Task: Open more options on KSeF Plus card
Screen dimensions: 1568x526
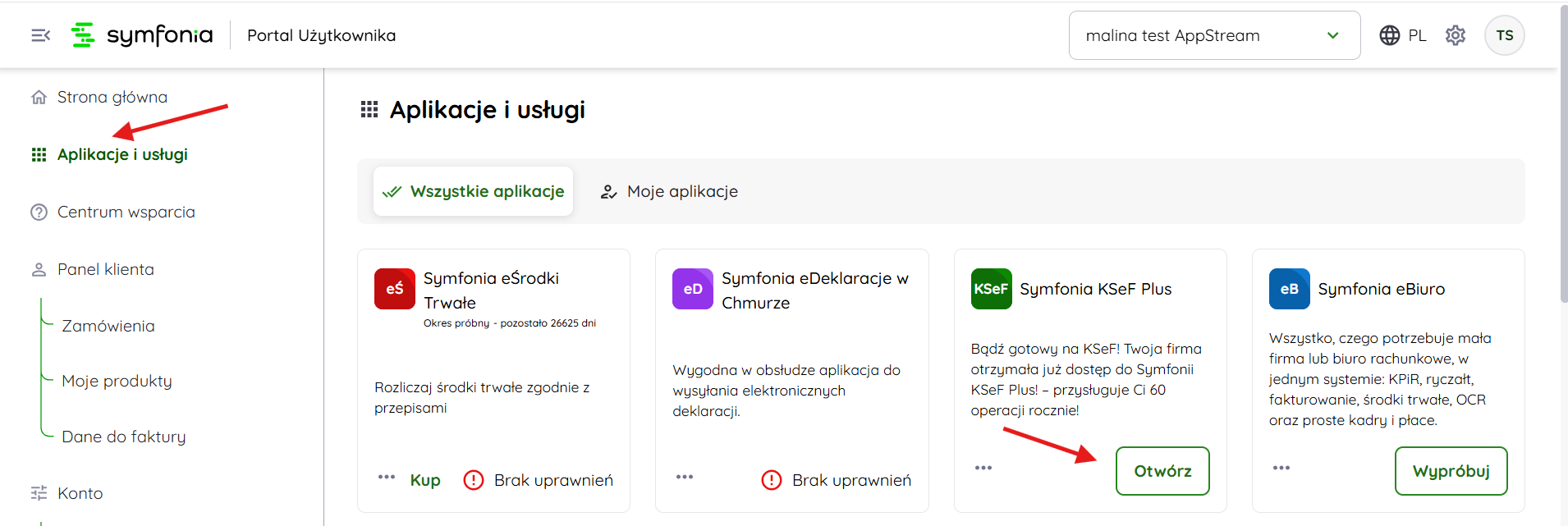Action: point(983,468)
